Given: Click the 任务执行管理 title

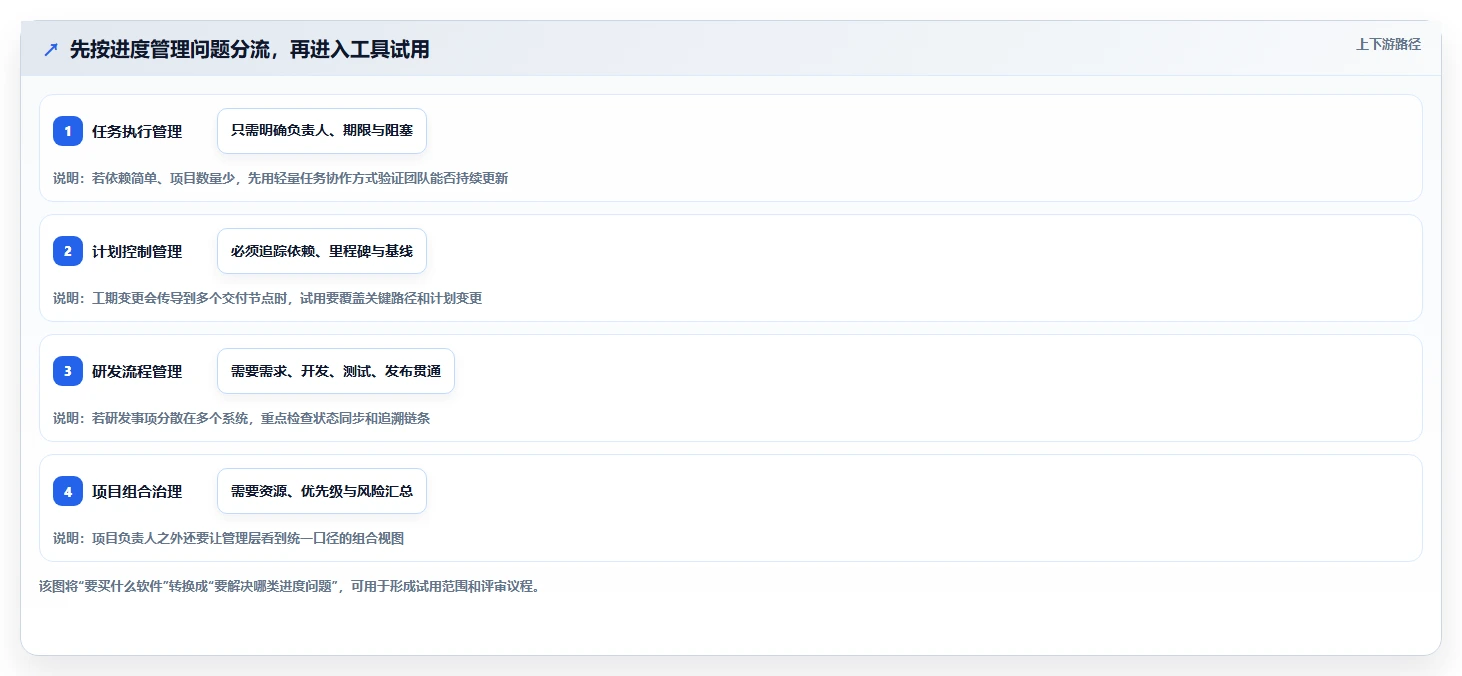Looking at the screenshot, I should click(137, 131).
